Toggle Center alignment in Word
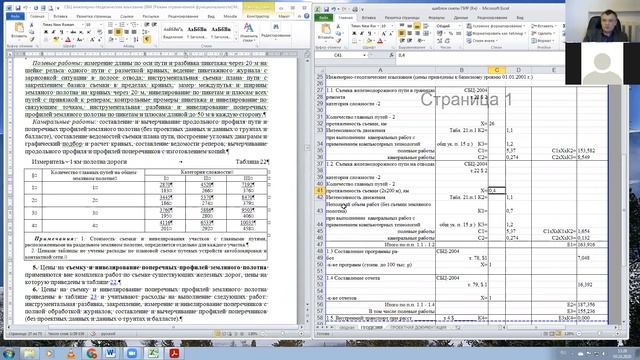The width and height of the screenshot is (640, 360). [118, 32]
